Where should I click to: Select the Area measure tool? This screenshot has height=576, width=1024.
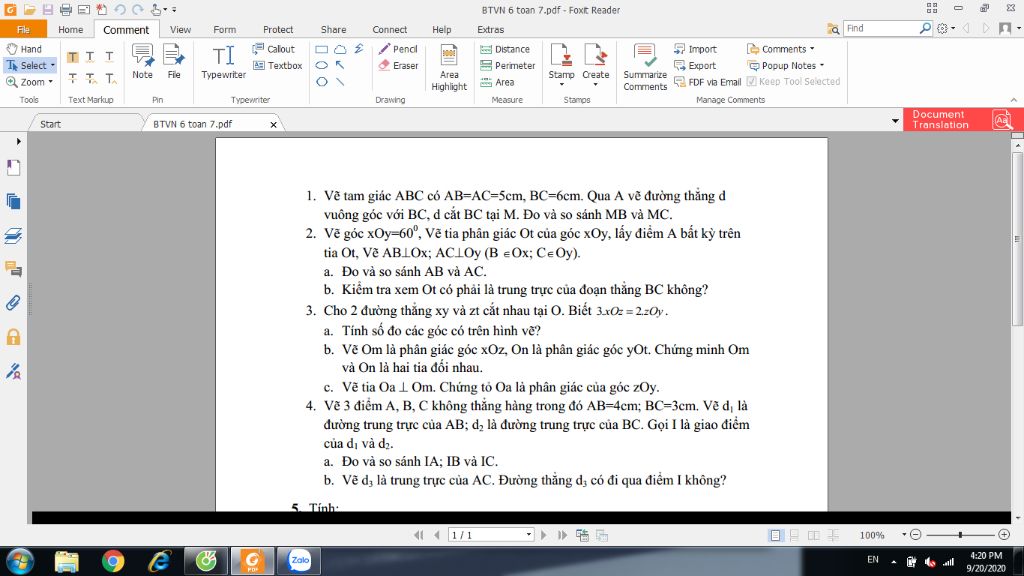pos(497,82)
